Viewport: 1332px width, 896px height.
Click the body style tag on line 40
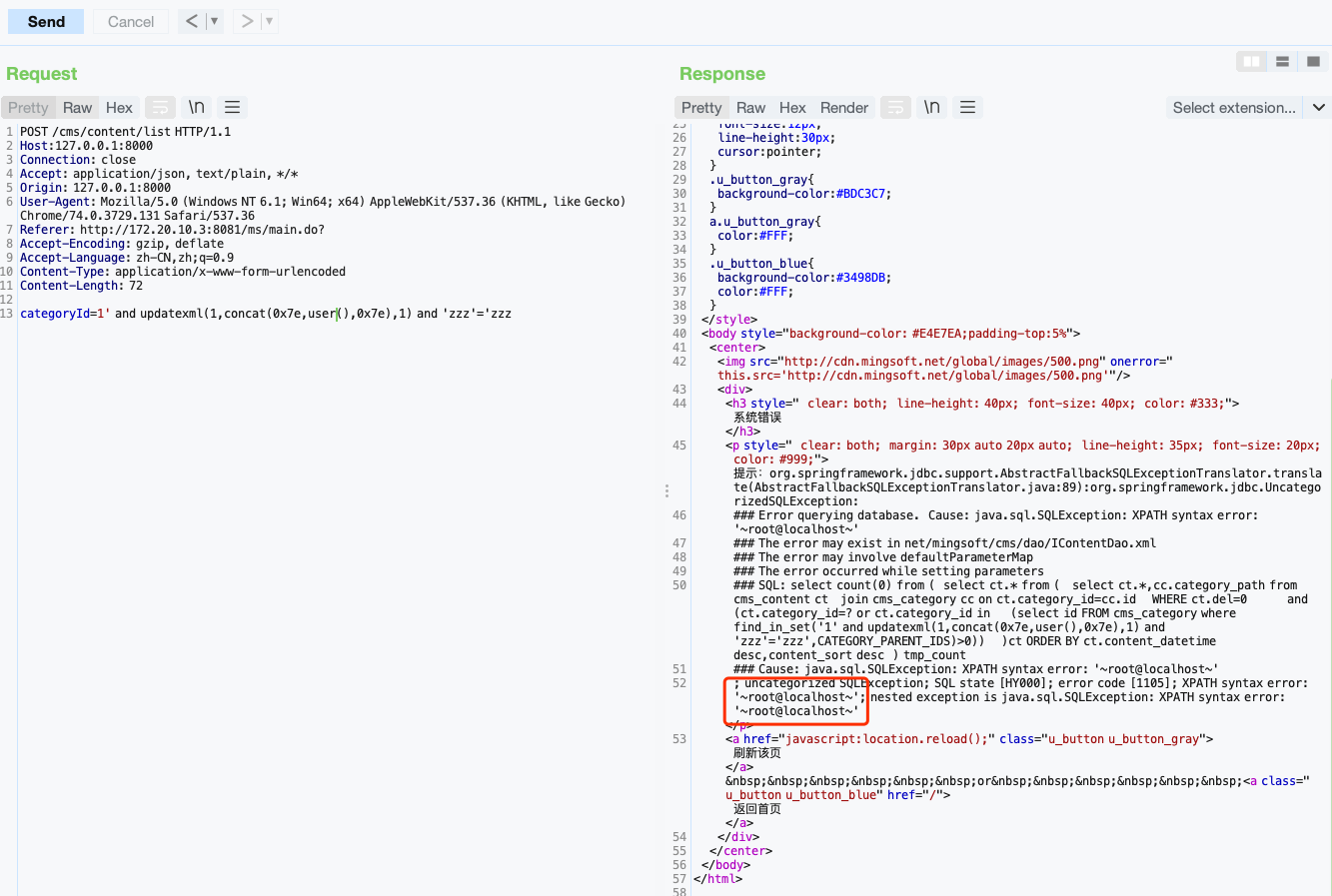click(890, 334)
